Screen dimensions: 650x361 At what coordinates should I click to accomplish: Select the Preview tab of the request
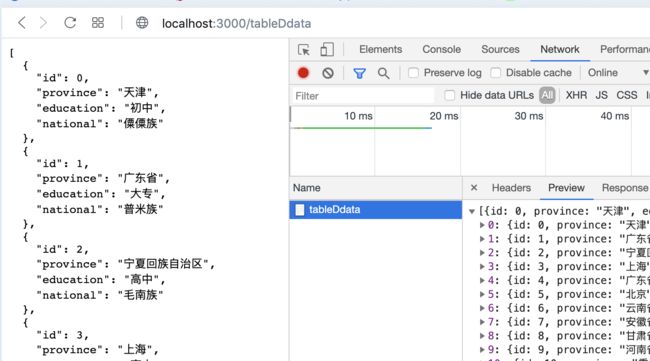pyautogui.click(x=566, y=188)
